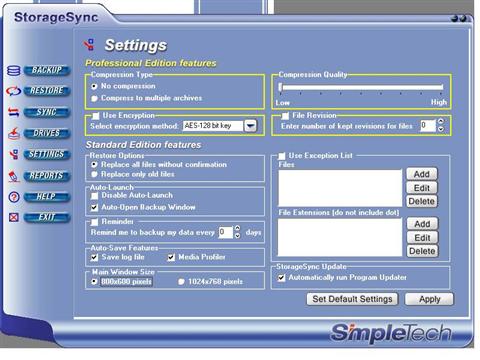Open the encryption method dropdown arrow
Screen dimensions: 480x360
click(251, 126)
